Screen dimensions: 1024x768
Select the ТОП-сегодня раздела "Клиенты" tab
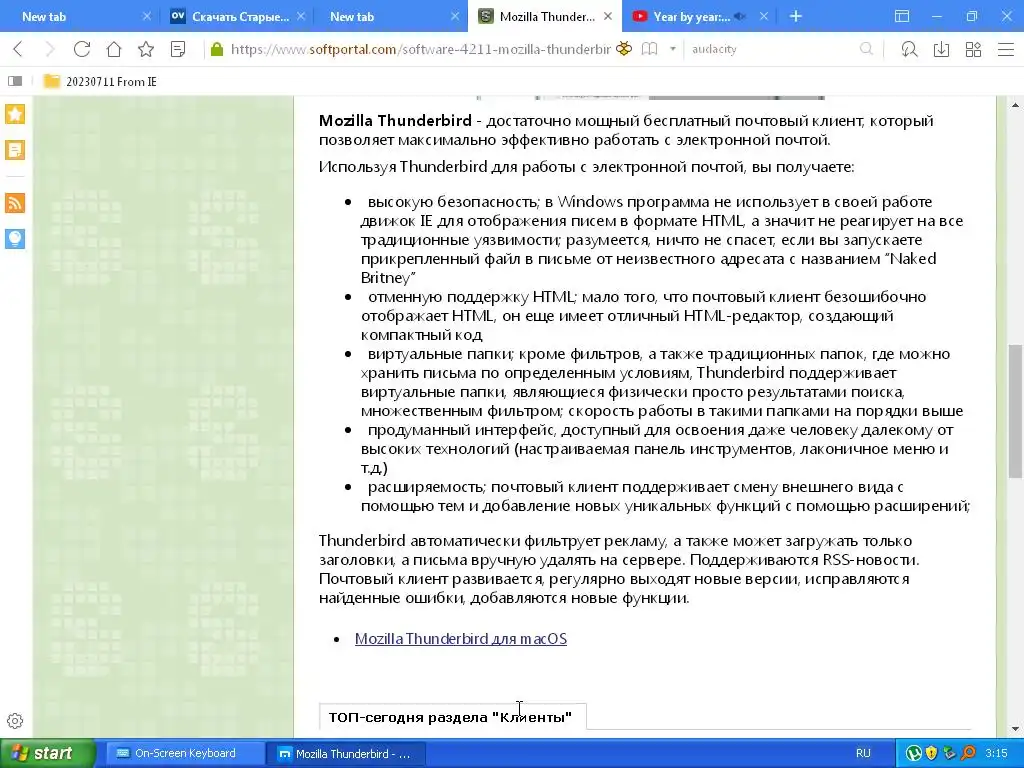[x=451, y=717]
